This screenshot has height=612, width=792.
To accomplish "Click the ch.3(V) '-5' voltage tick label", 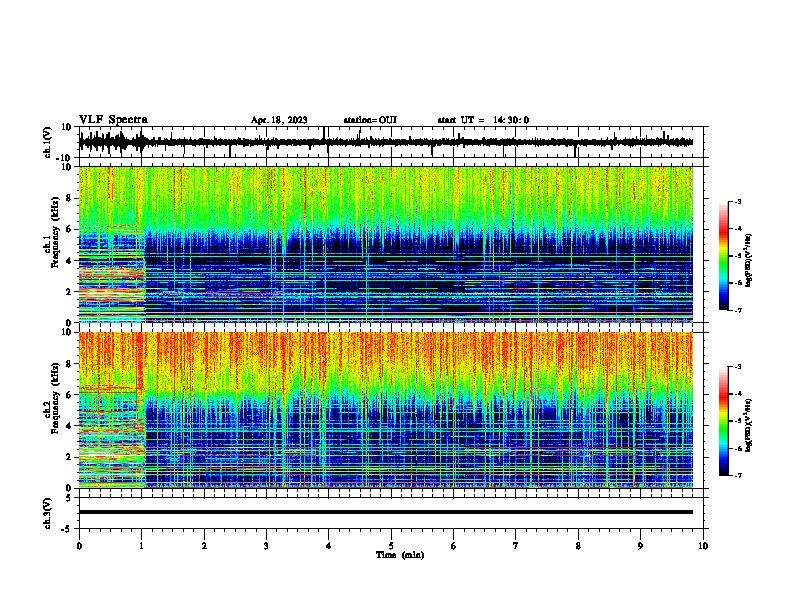I will pyautogui.click(x=67, y=529).
